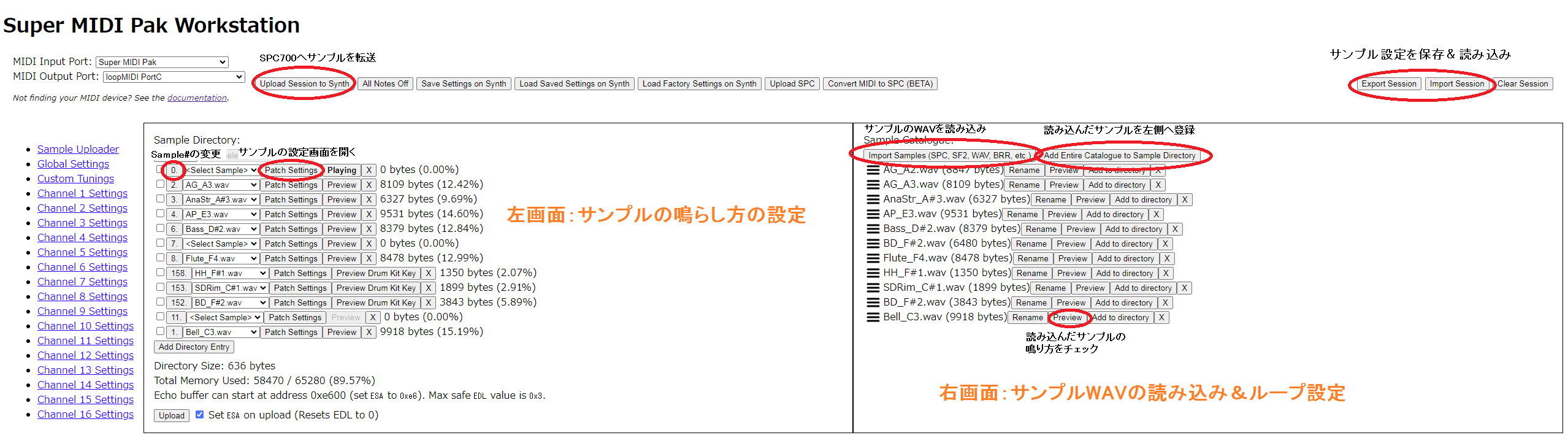Image resolution: width=1568 pixels, height=435 pixels.
Task: Click drag handle icon for AG_A3.wav catalogue entry
Action: [x=873, y=185]
